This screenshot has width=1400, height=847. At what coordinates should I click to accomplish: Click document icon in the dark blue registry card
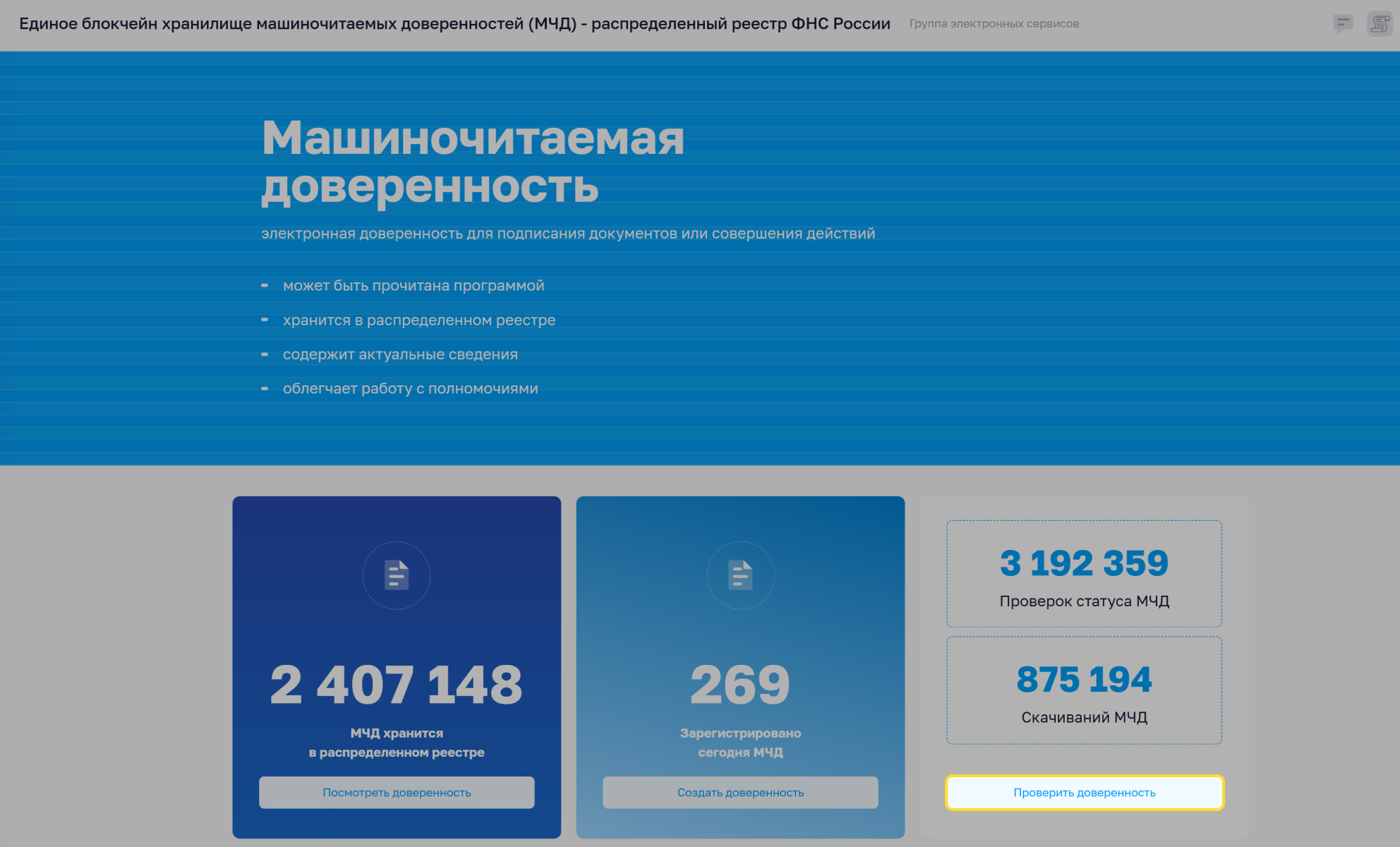397,575
